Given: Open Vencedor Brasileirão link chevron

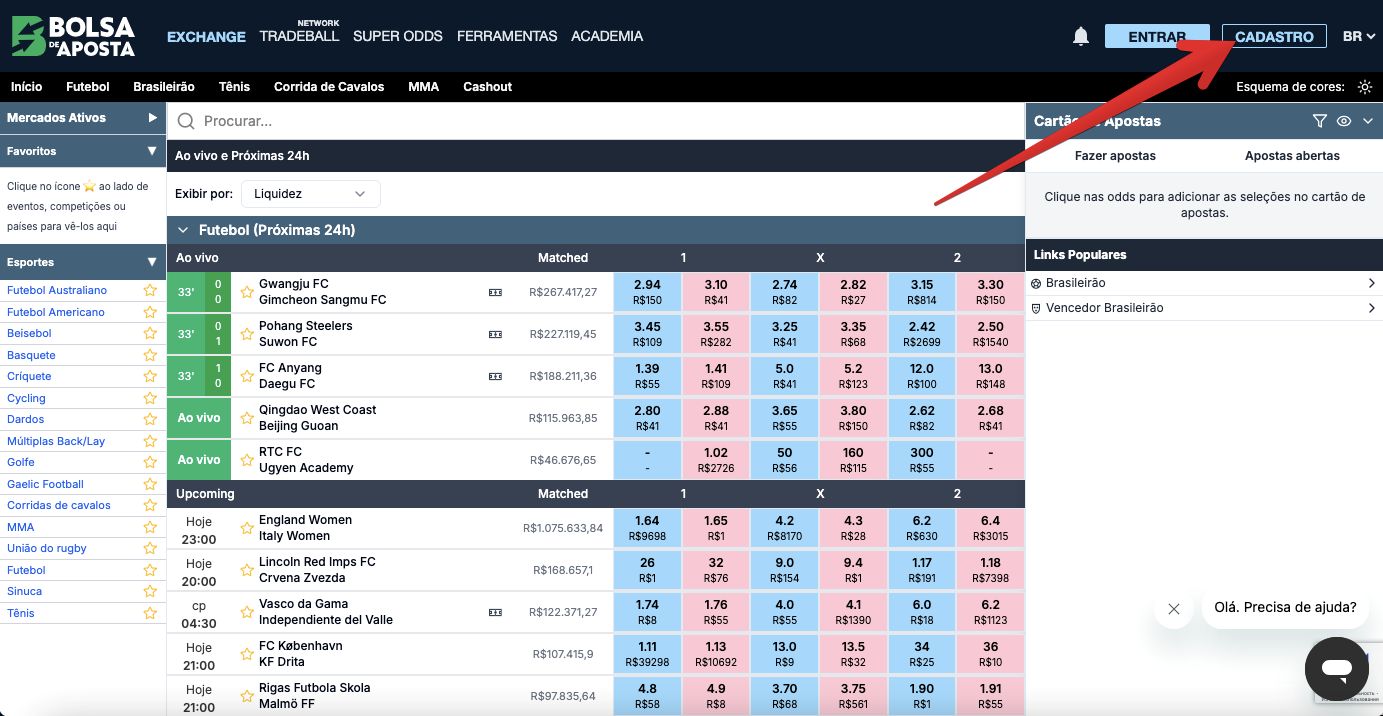Looking at the screenshot, I should (1372, 309).
